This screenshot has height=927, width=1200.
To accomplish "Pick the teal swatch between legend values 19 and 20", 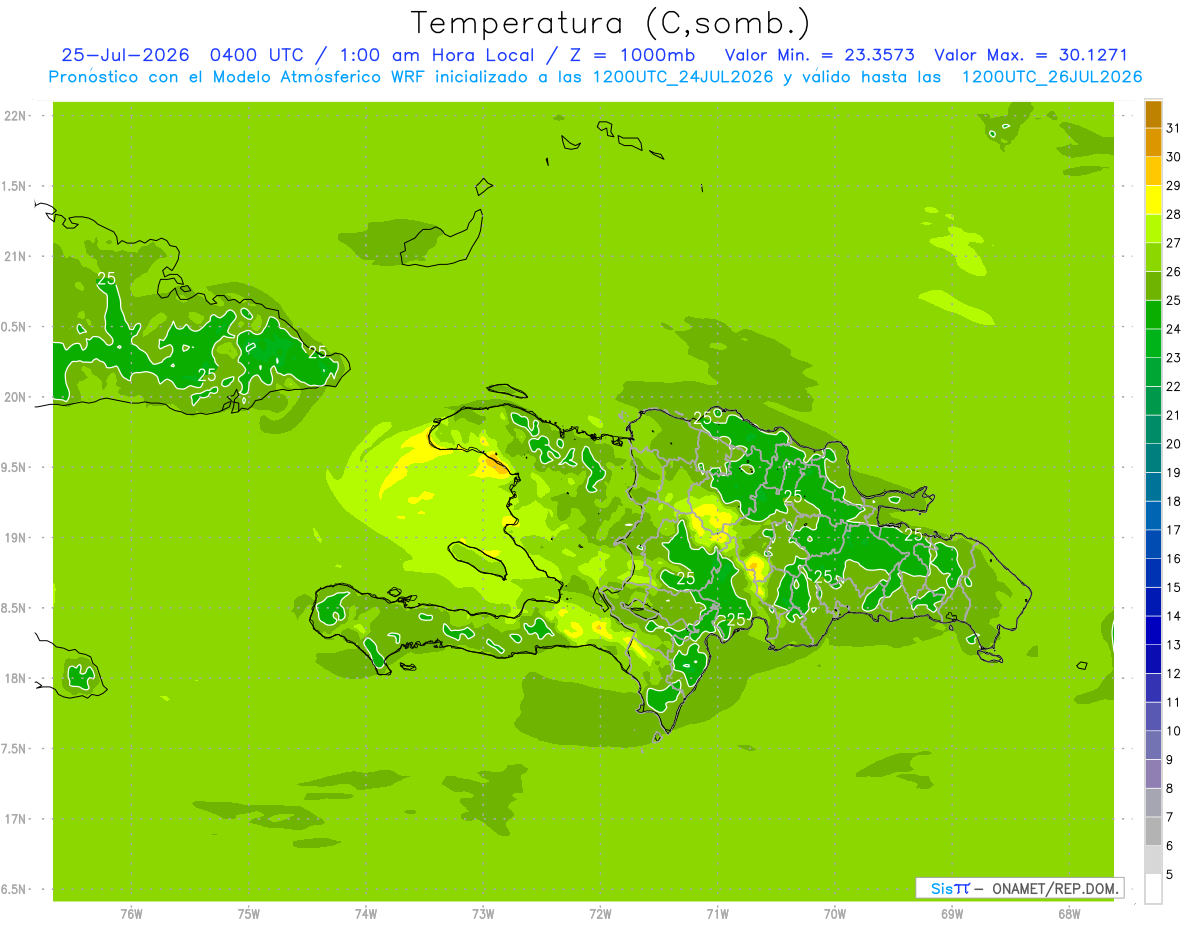I will (x=1153, y=459).
